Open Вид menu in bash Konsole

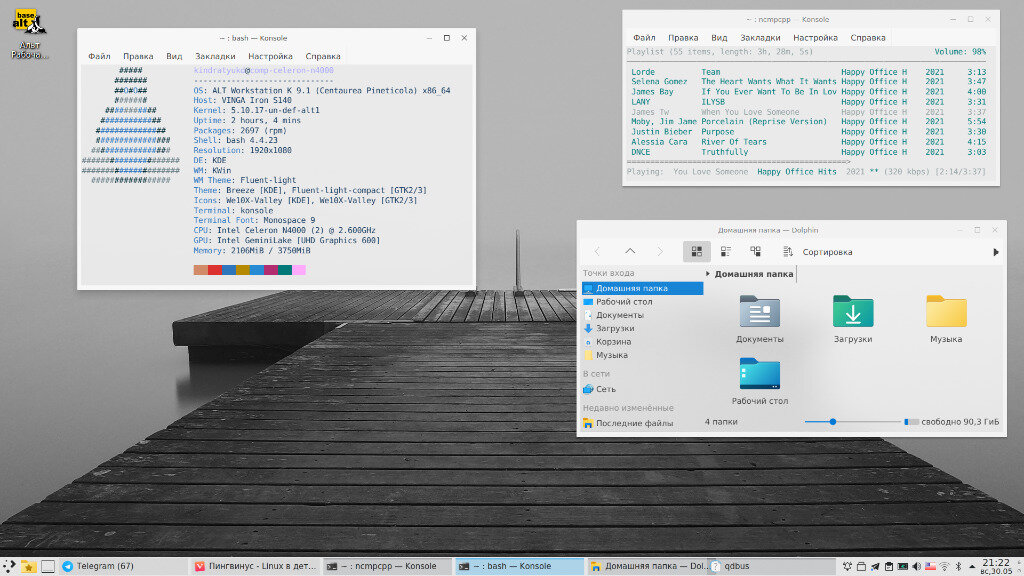coord(174,56)
